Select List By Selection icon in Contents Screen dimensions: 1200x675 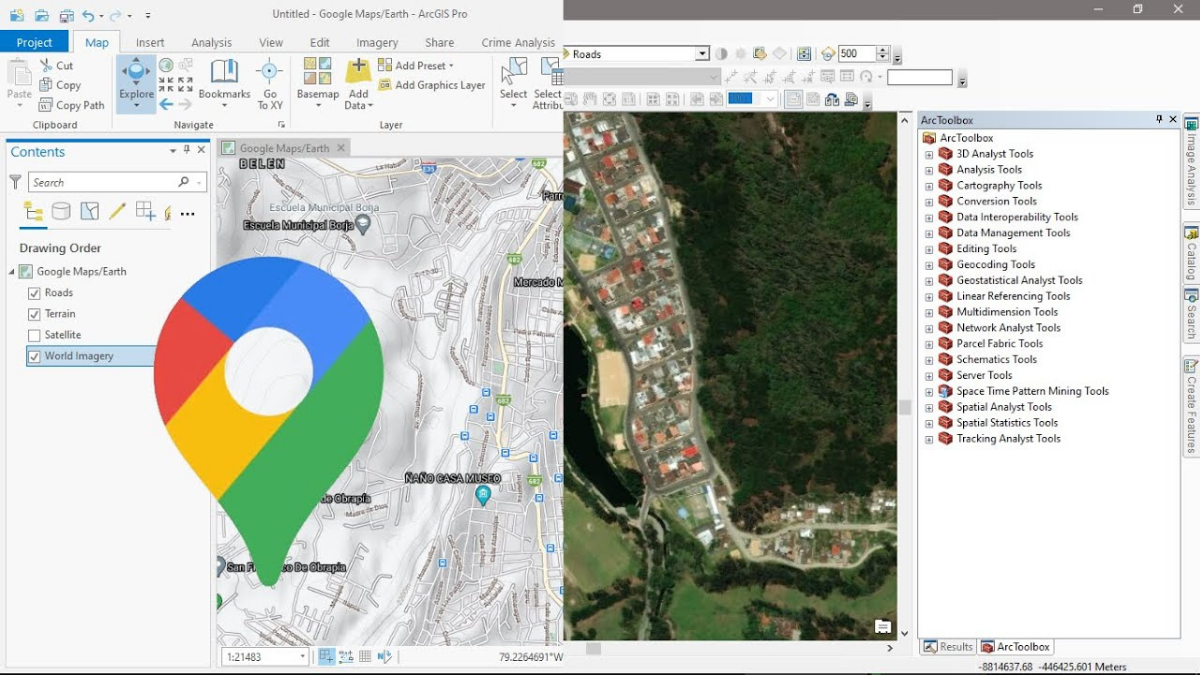click(x=89, y=211)
